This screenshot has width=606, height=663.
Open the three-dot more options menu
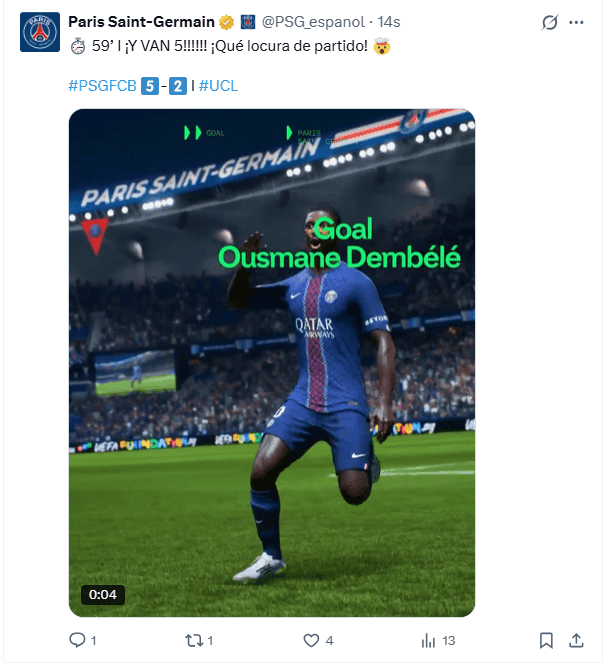pos(576,22)
